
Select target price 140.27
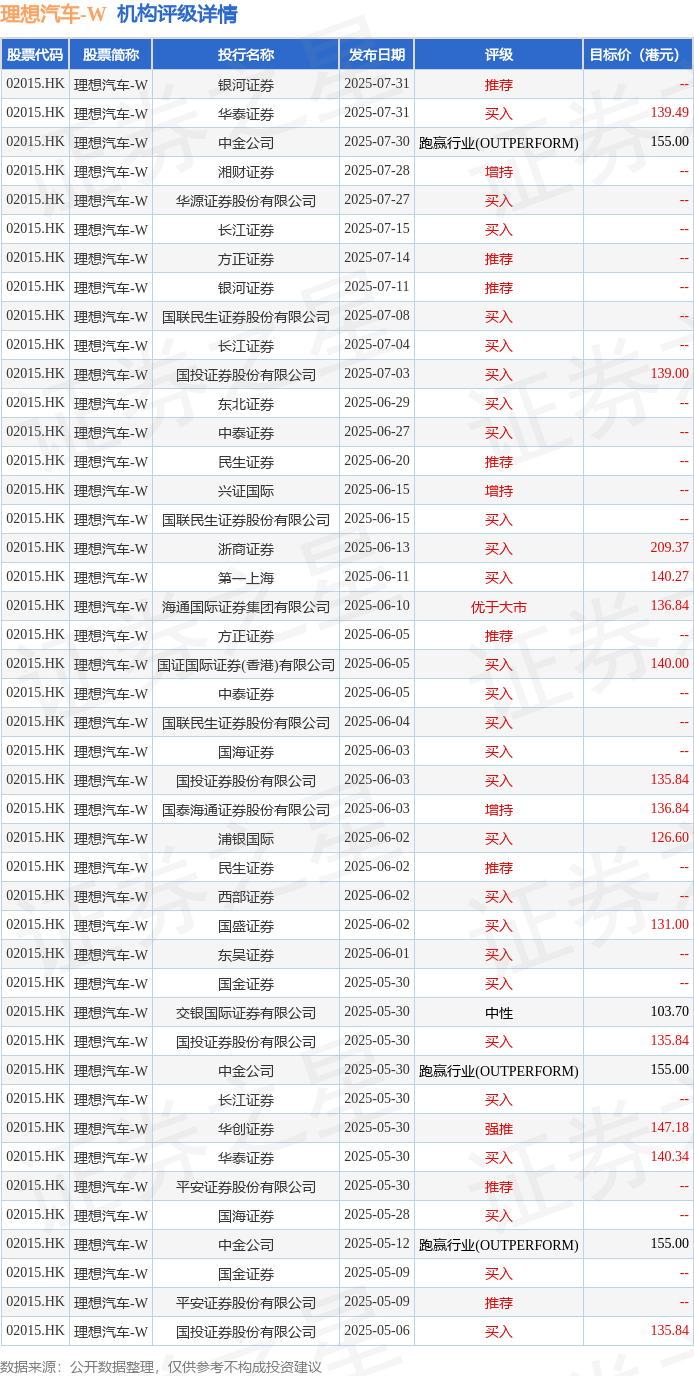669,577
